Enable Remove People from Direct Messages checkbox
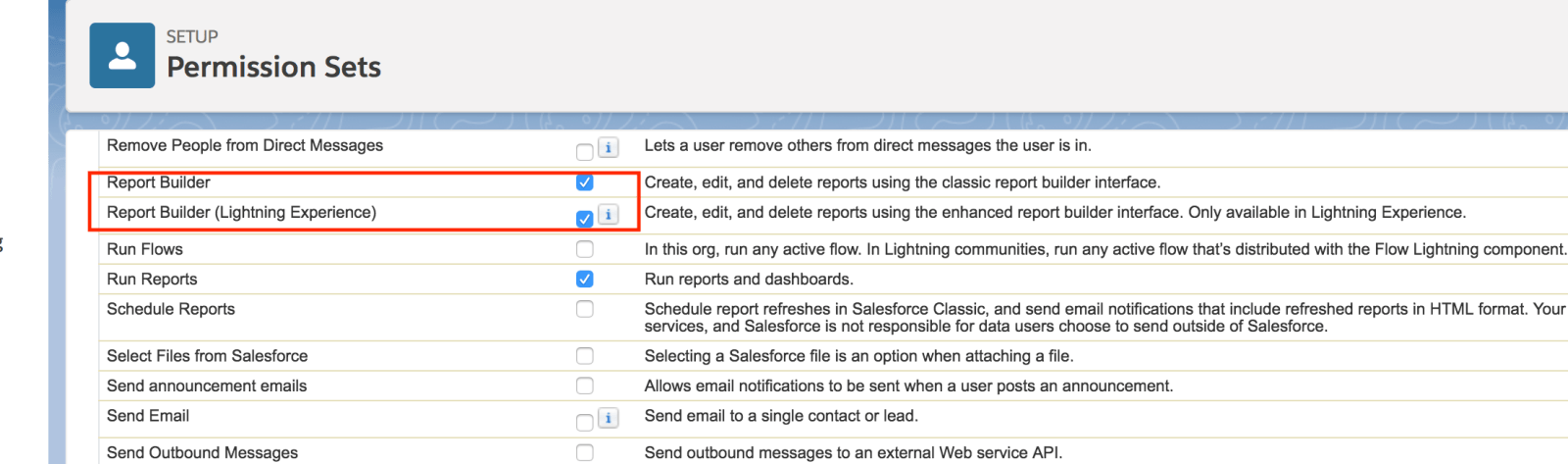The width and height of the screenshot is (1568, 464). [x=585, y=152]
